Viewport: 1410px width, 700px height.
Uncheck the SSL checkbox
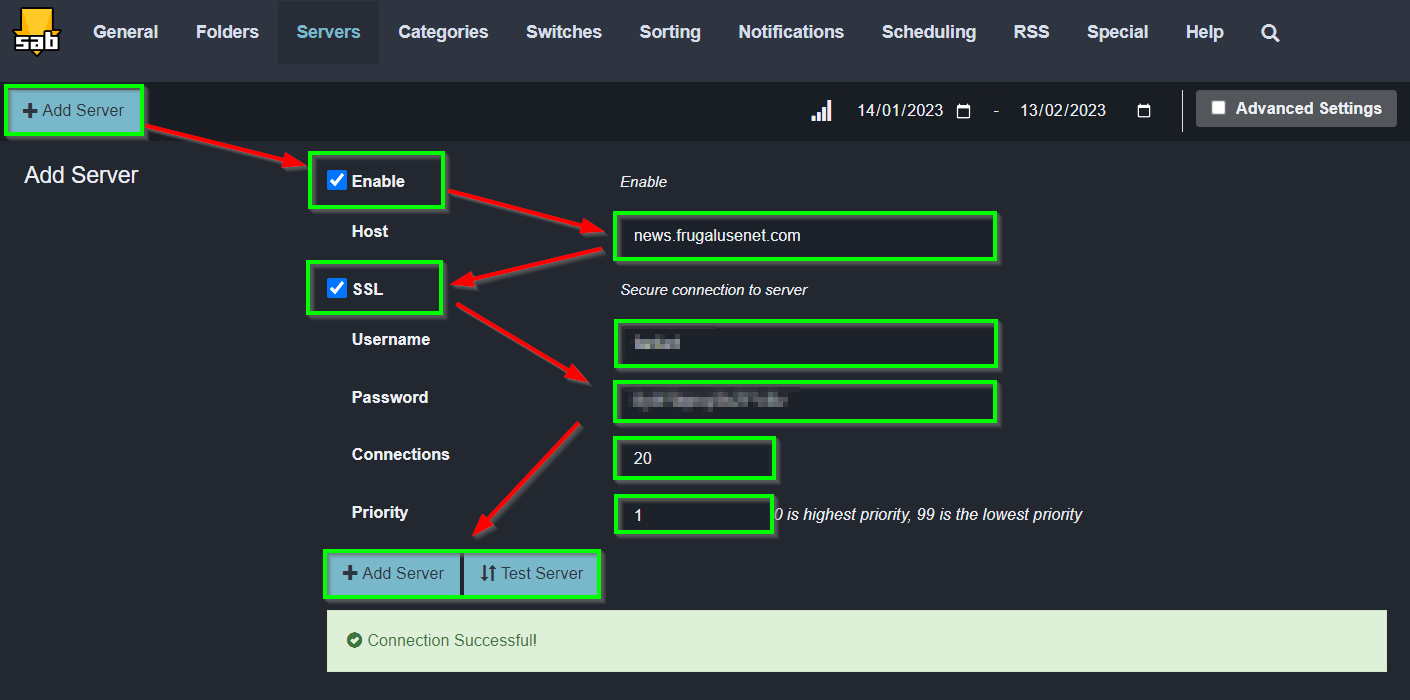coord(337,289)
